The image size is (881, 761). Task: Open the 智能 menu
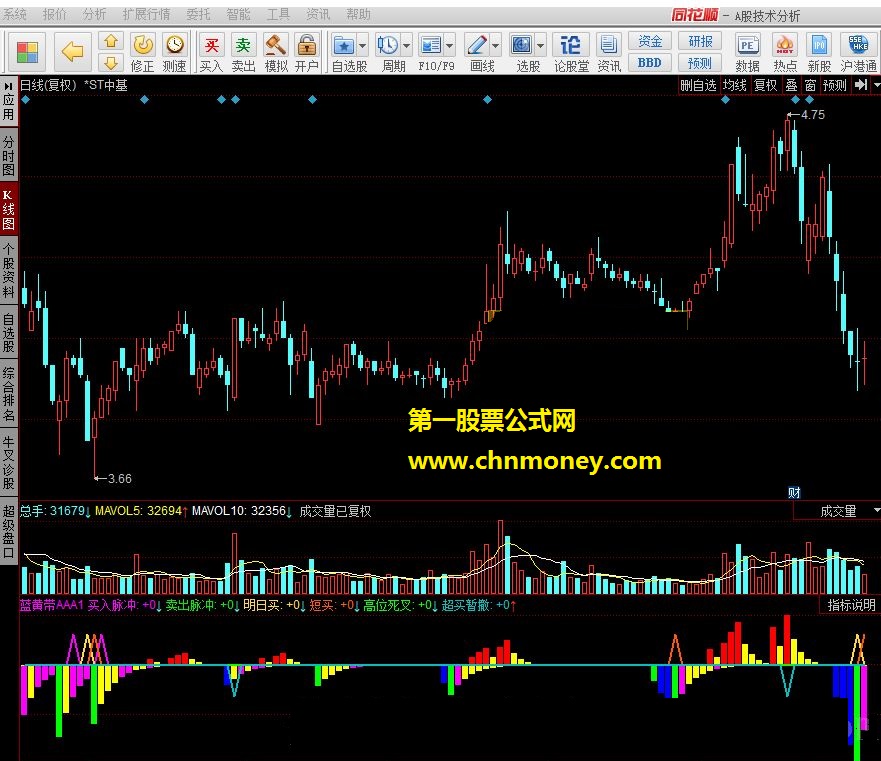click(238, 14)
